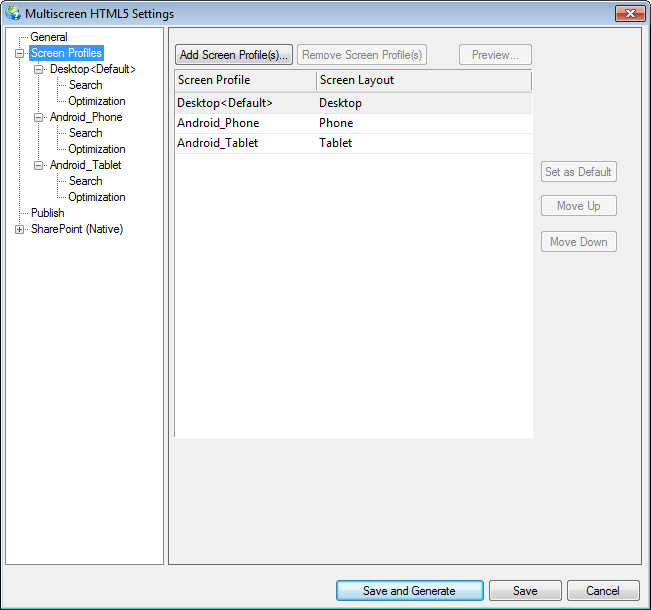651x610 pixels.
Task: Open Search settings under Android_Tablet
Action: point(85,181)
